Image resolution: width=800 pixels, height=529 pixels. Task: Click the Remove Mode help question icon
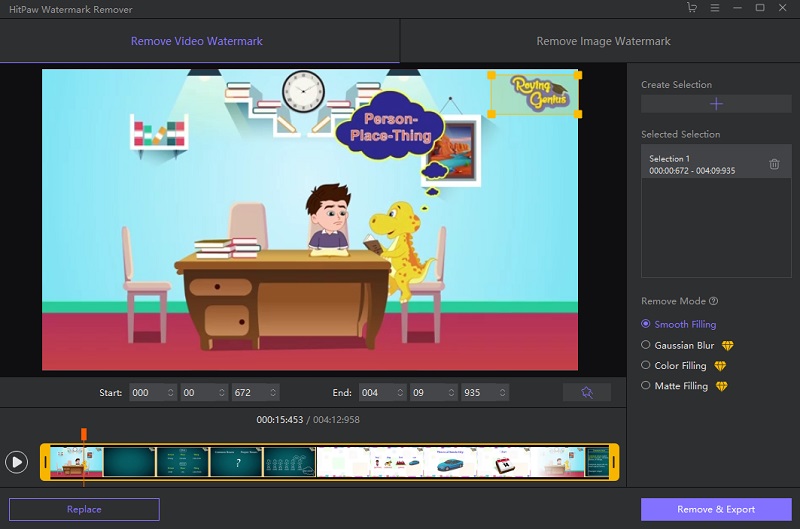tap(713, 301)
